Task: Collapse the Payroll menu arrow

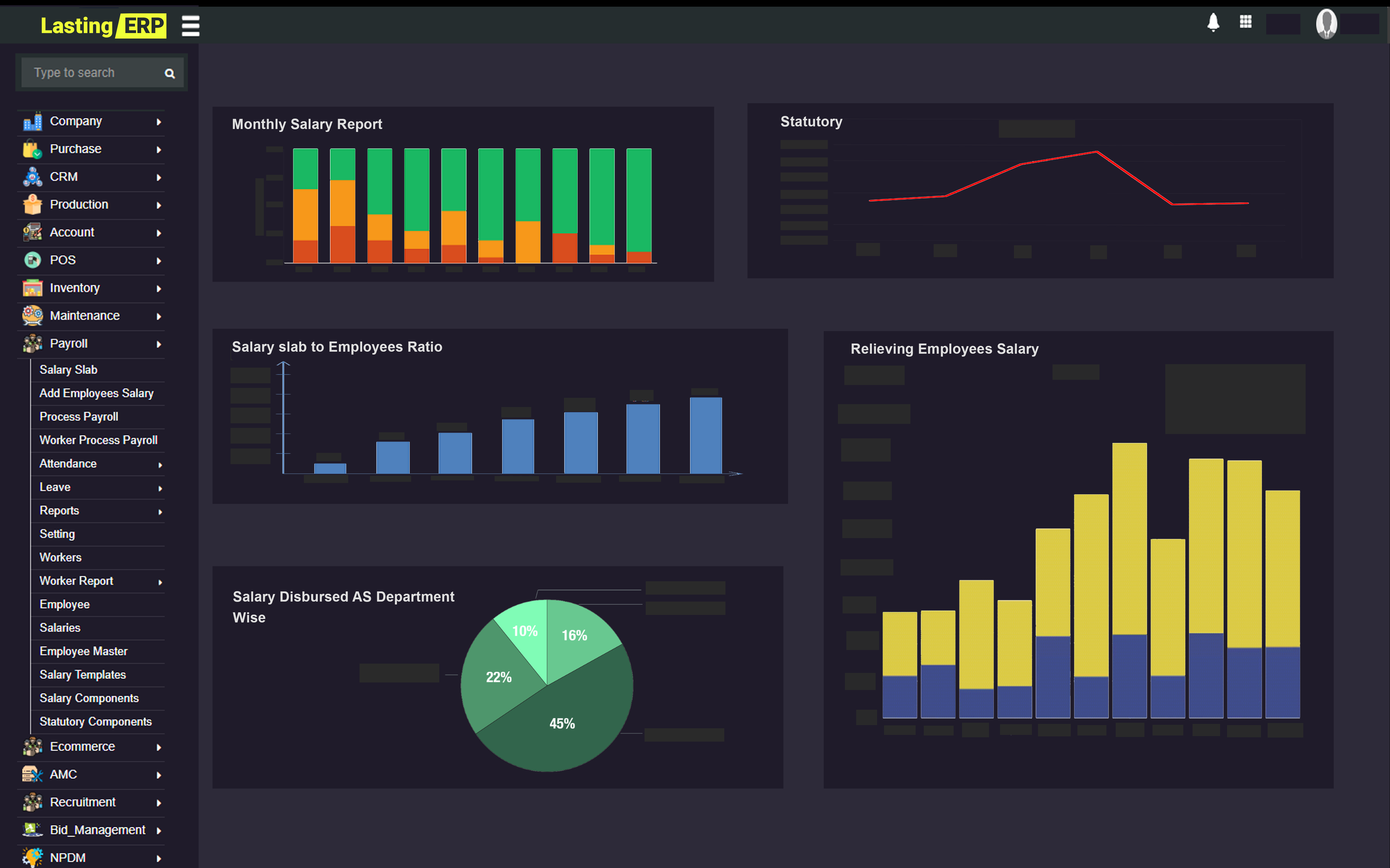Action: click(x=159, y=344)
